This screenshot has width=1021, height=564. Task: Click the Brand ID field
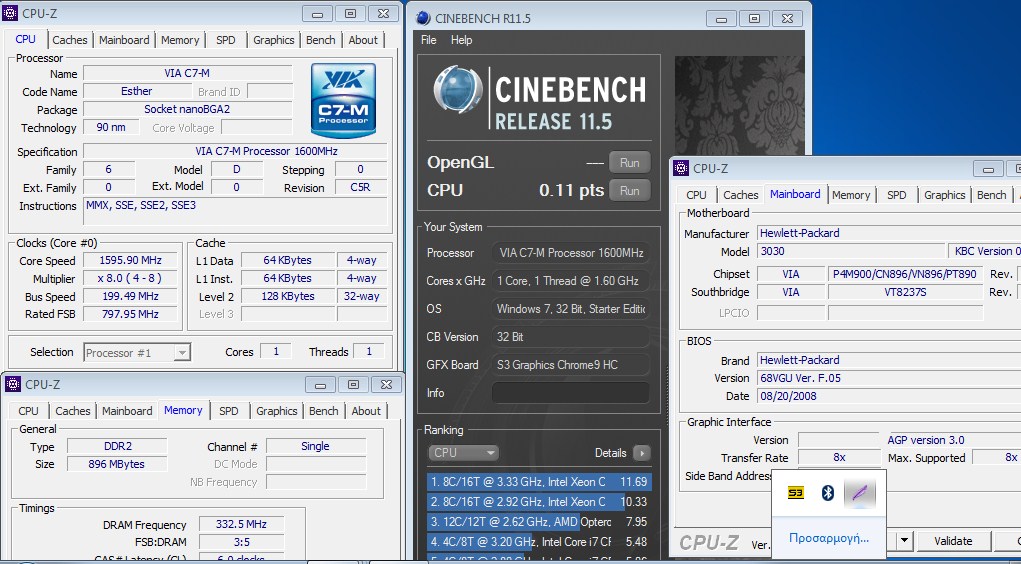[270, 92]
